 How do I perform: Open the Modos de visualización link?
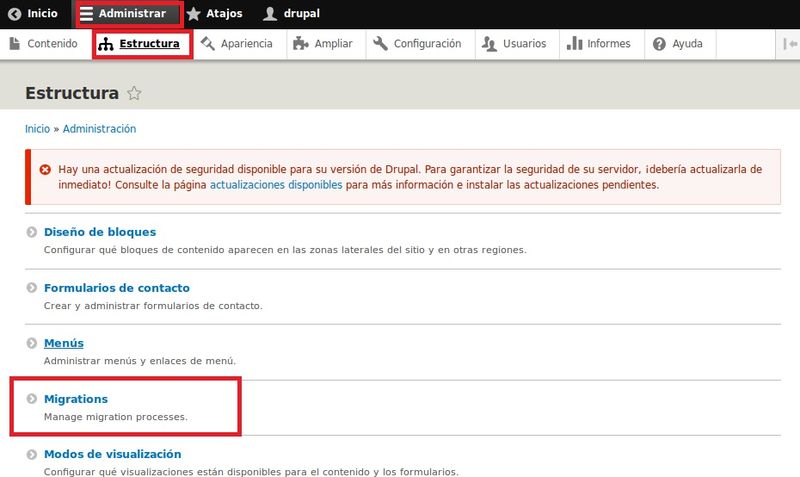pyautogui.click(x=113, y=454)
